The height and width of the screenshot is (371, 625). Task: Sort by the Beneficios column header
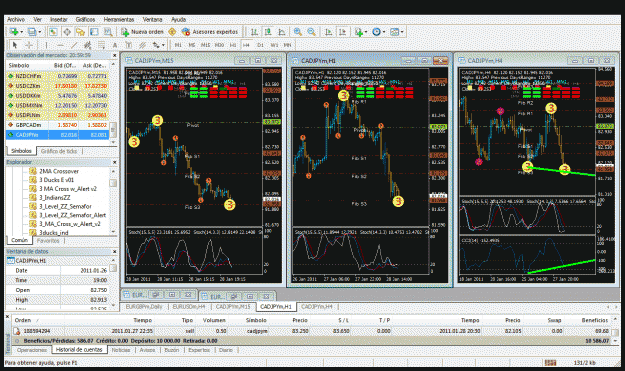tap(594, 320)
